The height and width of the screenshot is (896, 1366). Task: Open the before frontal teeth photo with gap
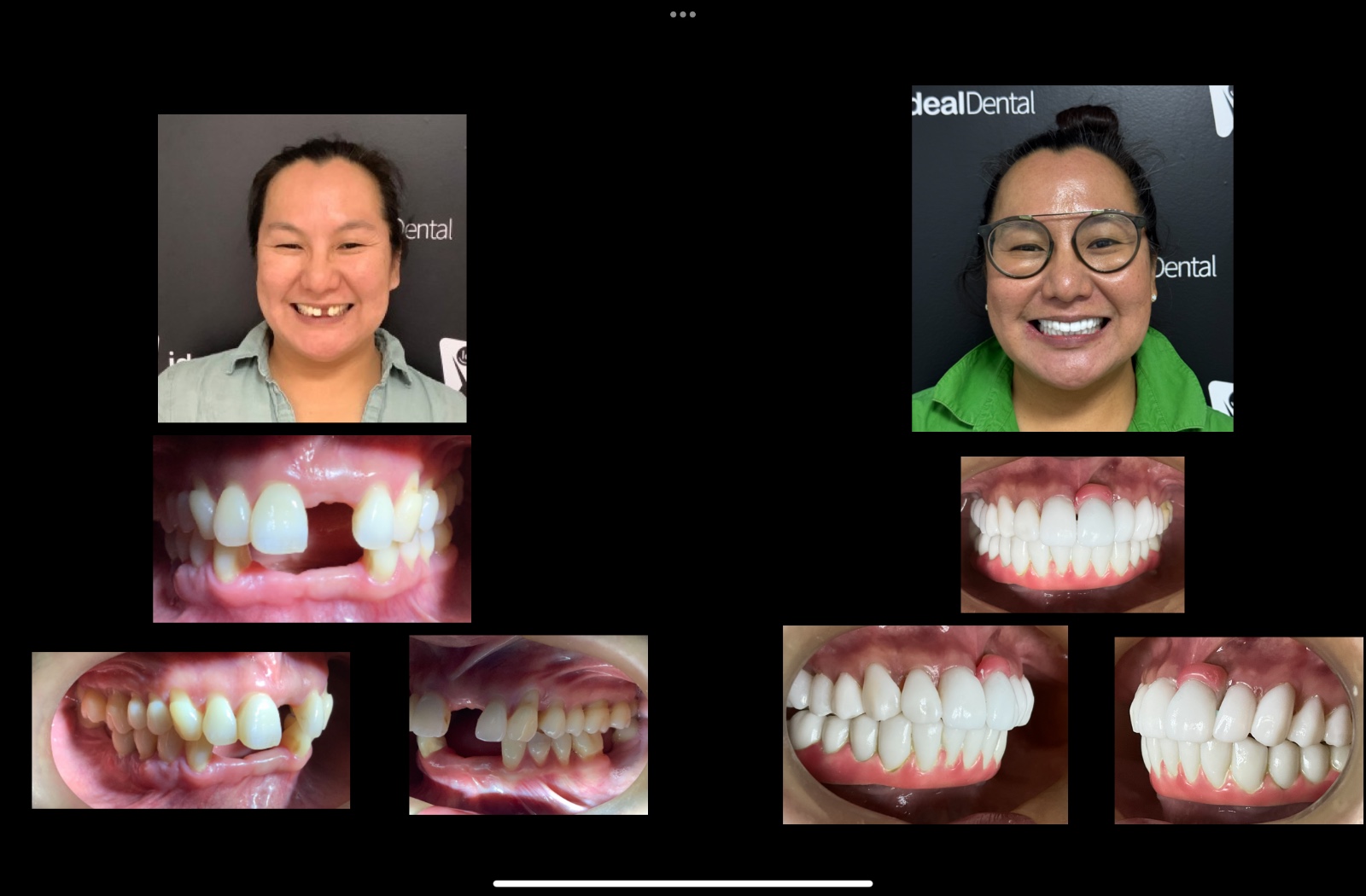coord(312,529)
